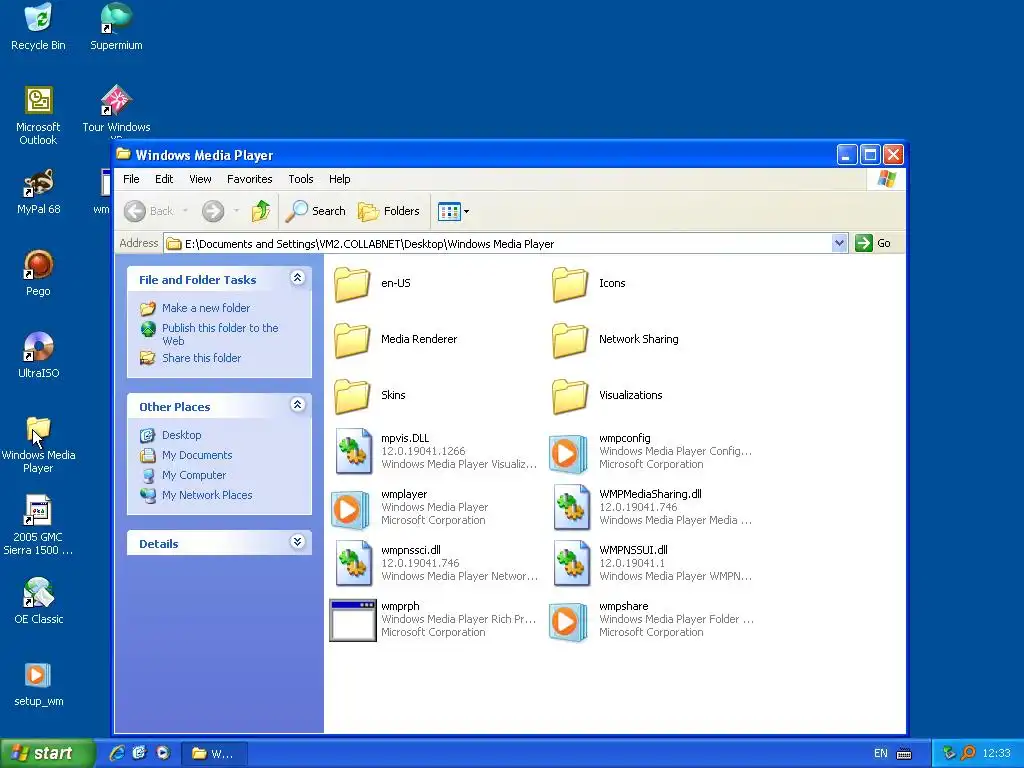Open the Favorites menu
Image resolution: width=1024 pixels, height=768 pixels.
(x=249, y=179)
